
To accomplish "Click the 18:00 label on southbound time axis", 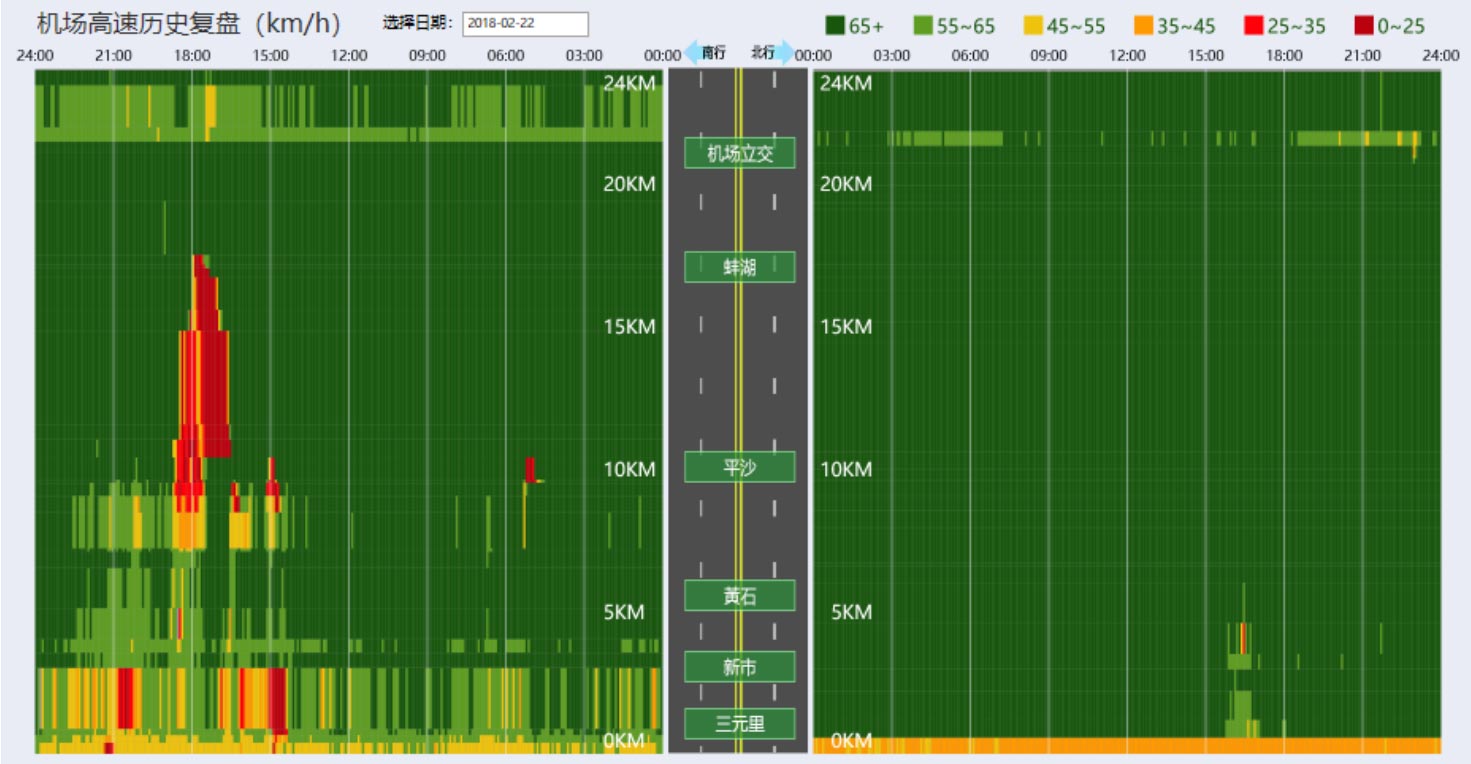I will coord(192,56).
